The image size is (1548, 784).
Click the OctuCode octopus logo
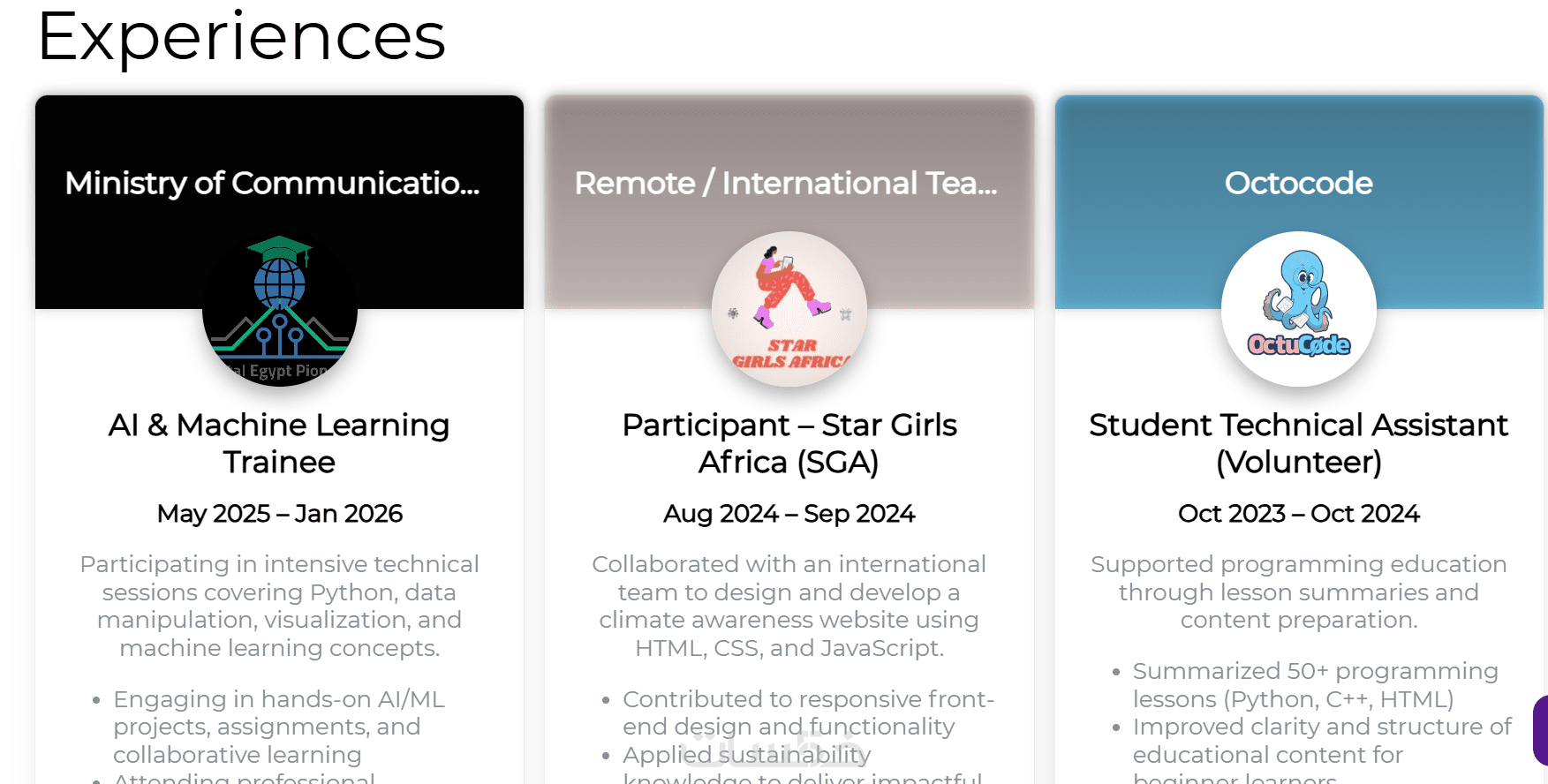point(1298,309)
